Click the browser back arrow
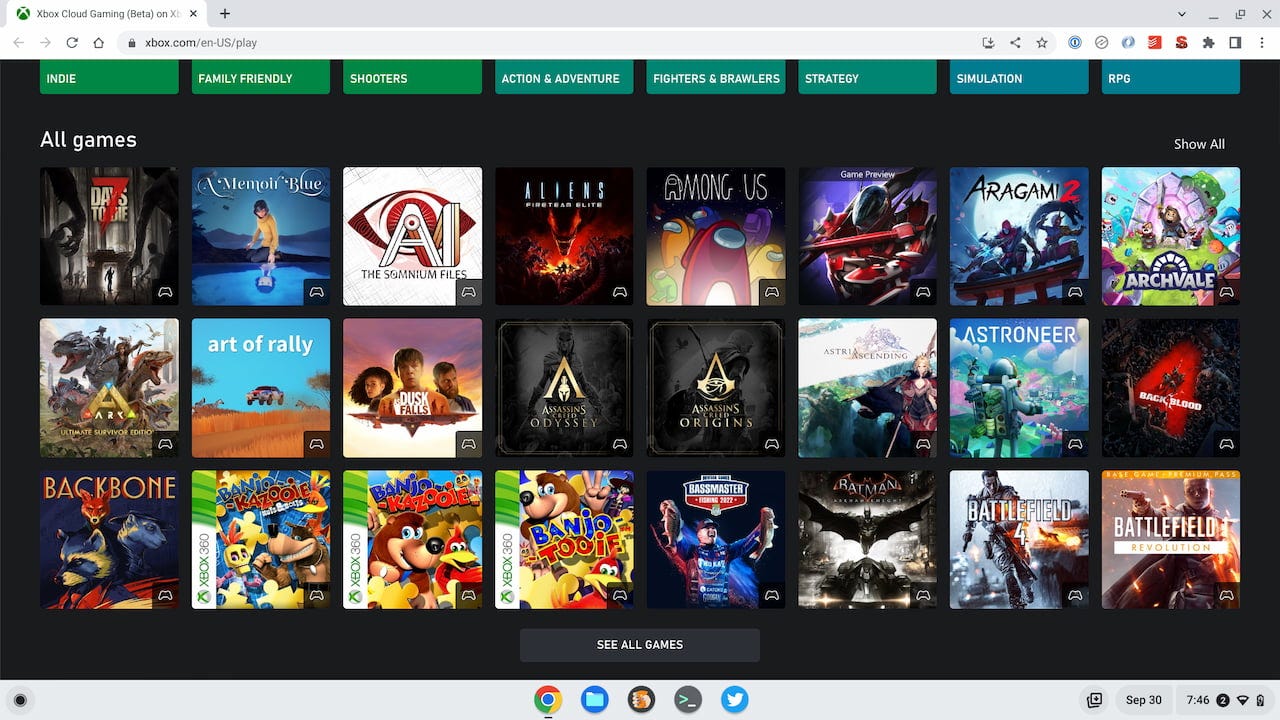 pyautogui.click(x=19, y=43)
